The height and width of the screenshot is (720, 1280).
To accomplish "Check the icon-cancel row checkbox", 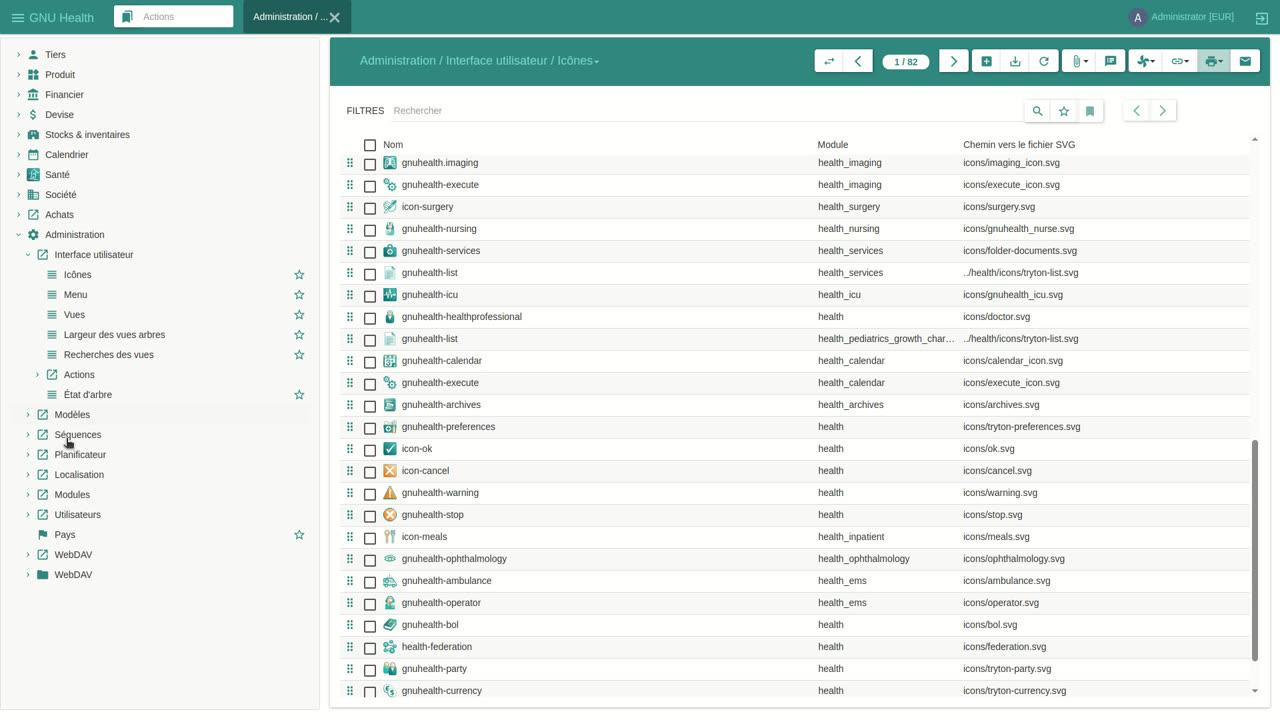I will click(370, 472).
